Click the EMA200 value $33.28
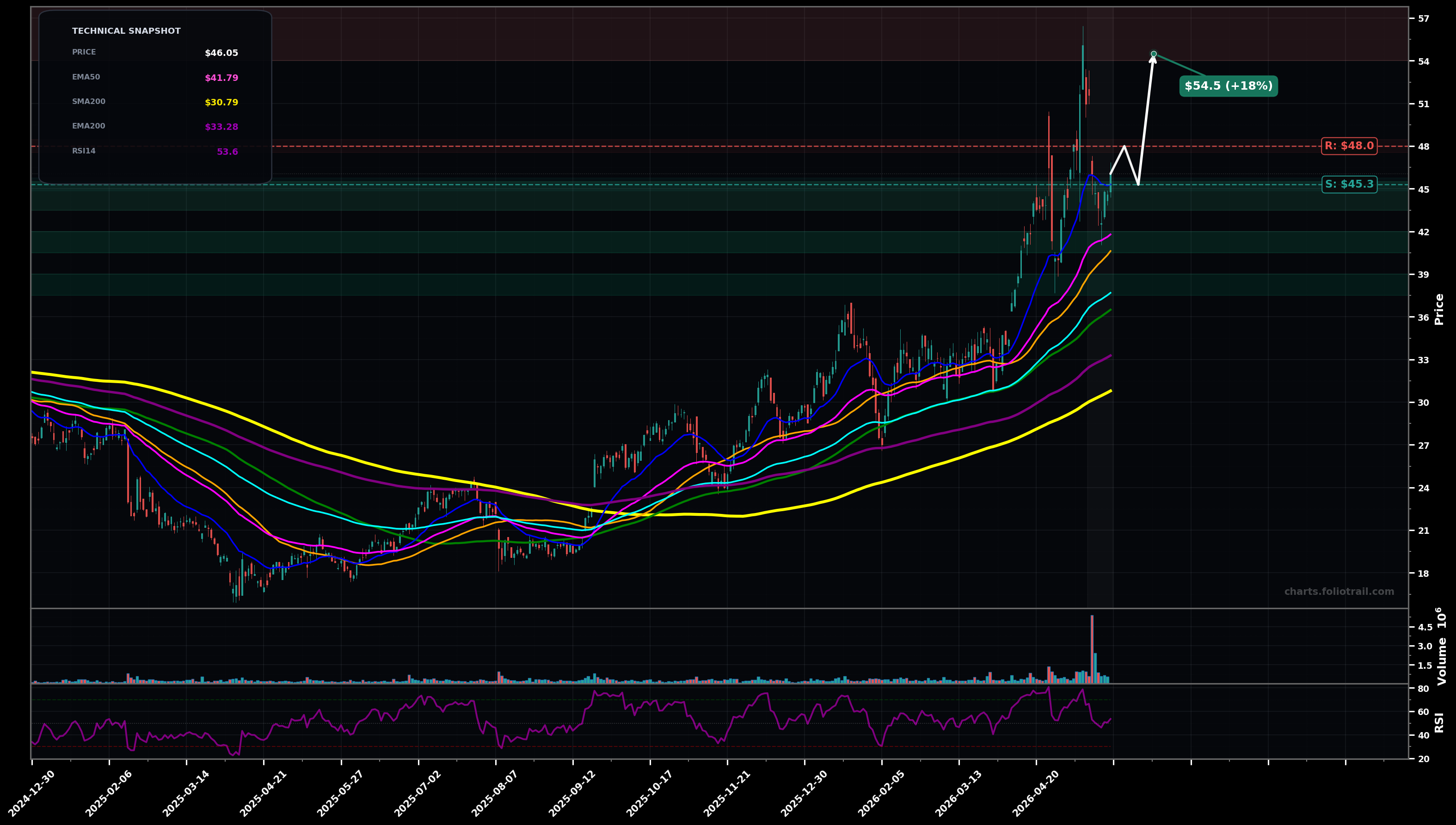Screen dimensions: 1456x825 [x=221, y=127]
